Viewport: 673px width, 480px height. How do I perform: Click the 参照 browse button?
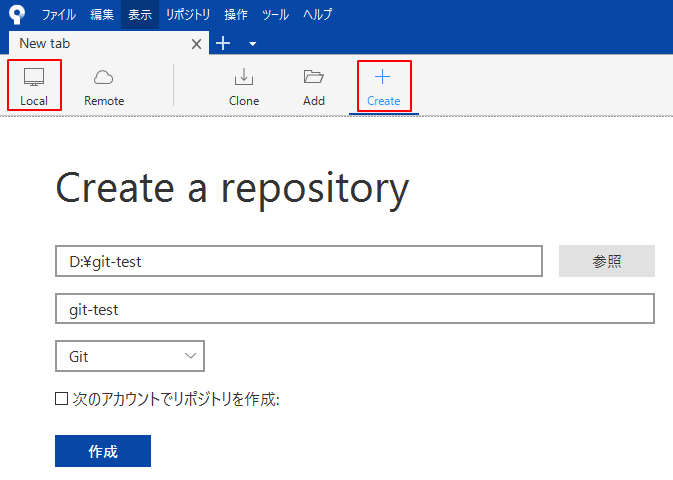pos(606,261)
